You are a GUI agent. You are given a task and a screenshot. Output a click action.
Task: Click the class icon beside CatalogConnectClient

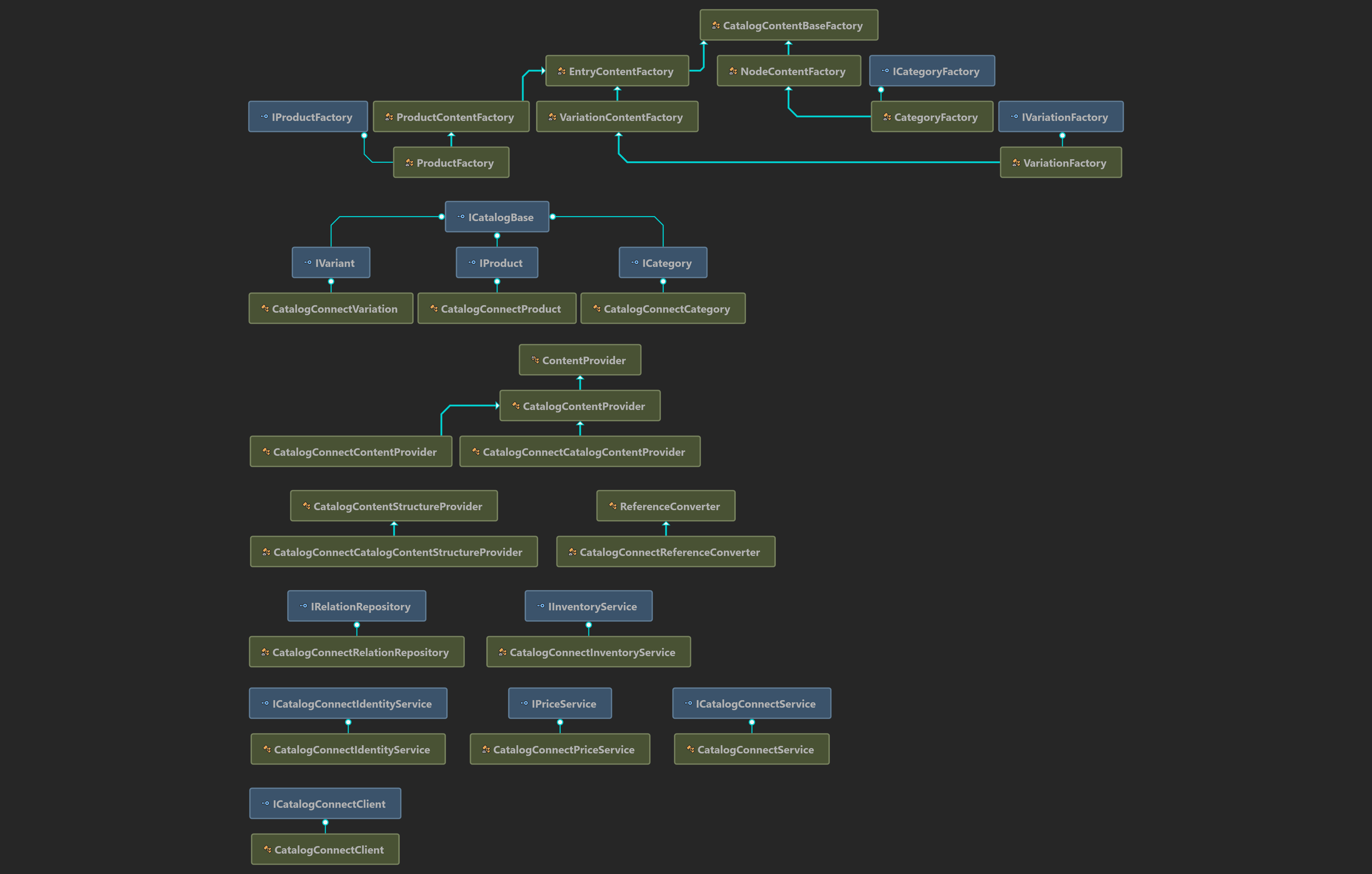pyautogui.click(x=267, y=849)
